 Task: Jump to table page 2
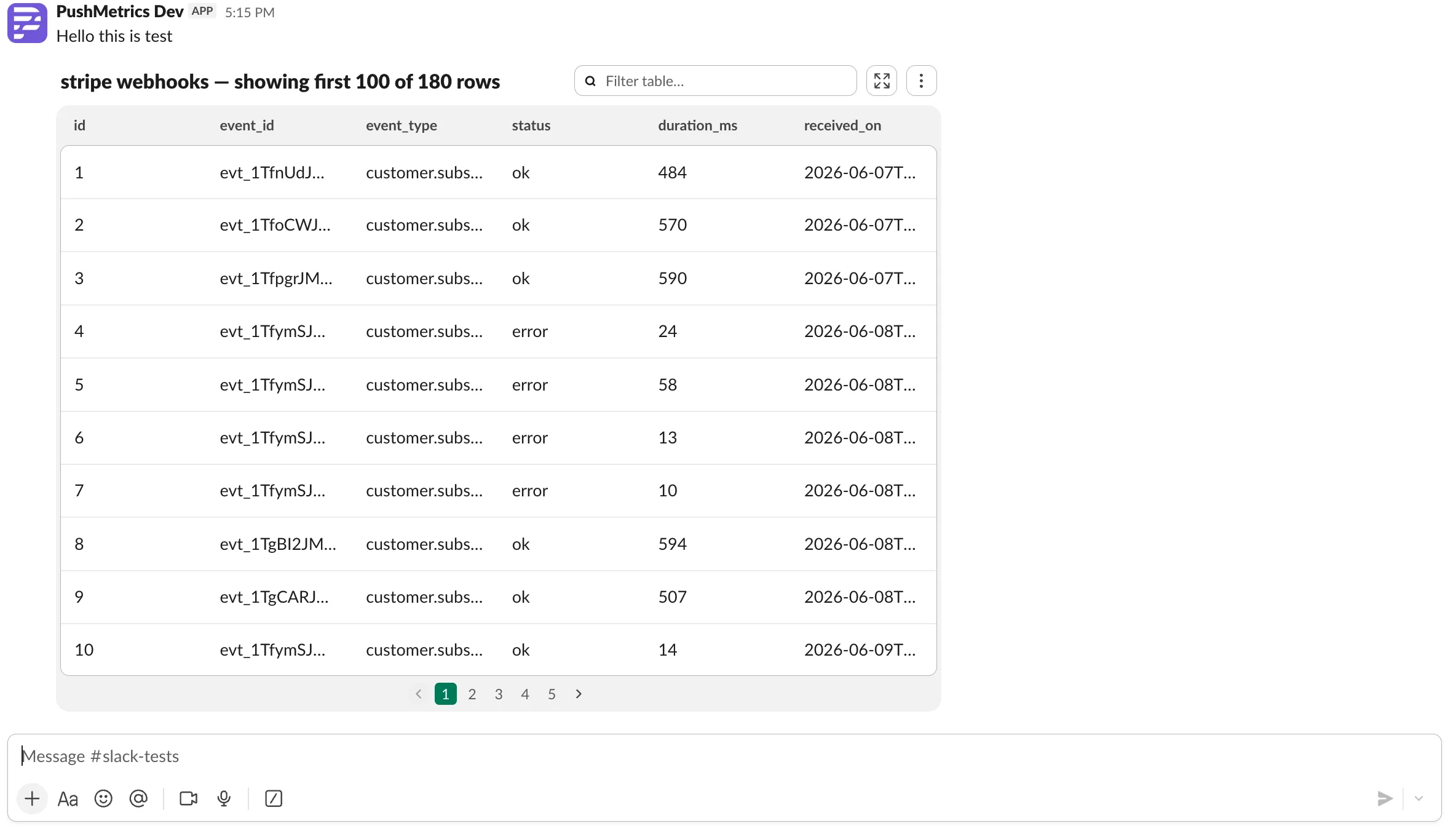point(472,694)
